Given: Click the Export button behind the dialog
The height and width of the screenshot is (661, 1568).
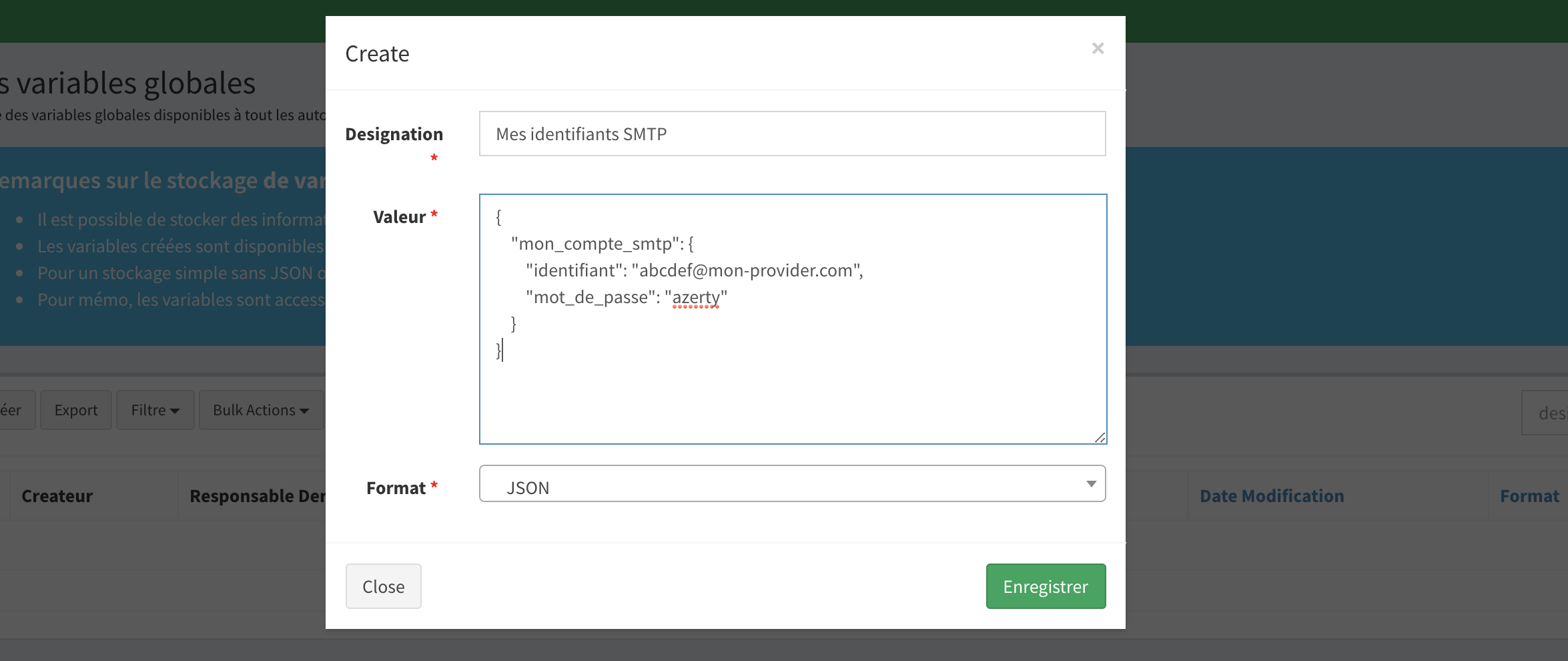Looking at the screenshot, I should (76, 410).
